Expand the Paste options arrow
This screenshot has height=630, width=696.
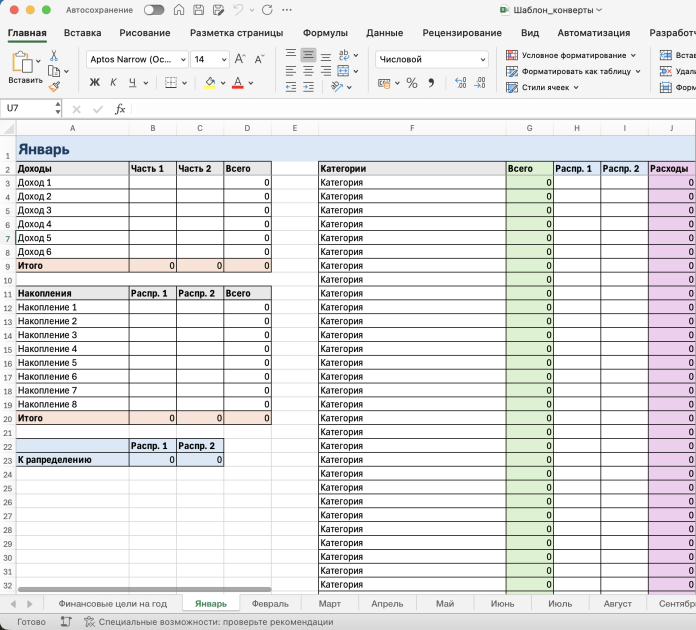tap(38, 61)
